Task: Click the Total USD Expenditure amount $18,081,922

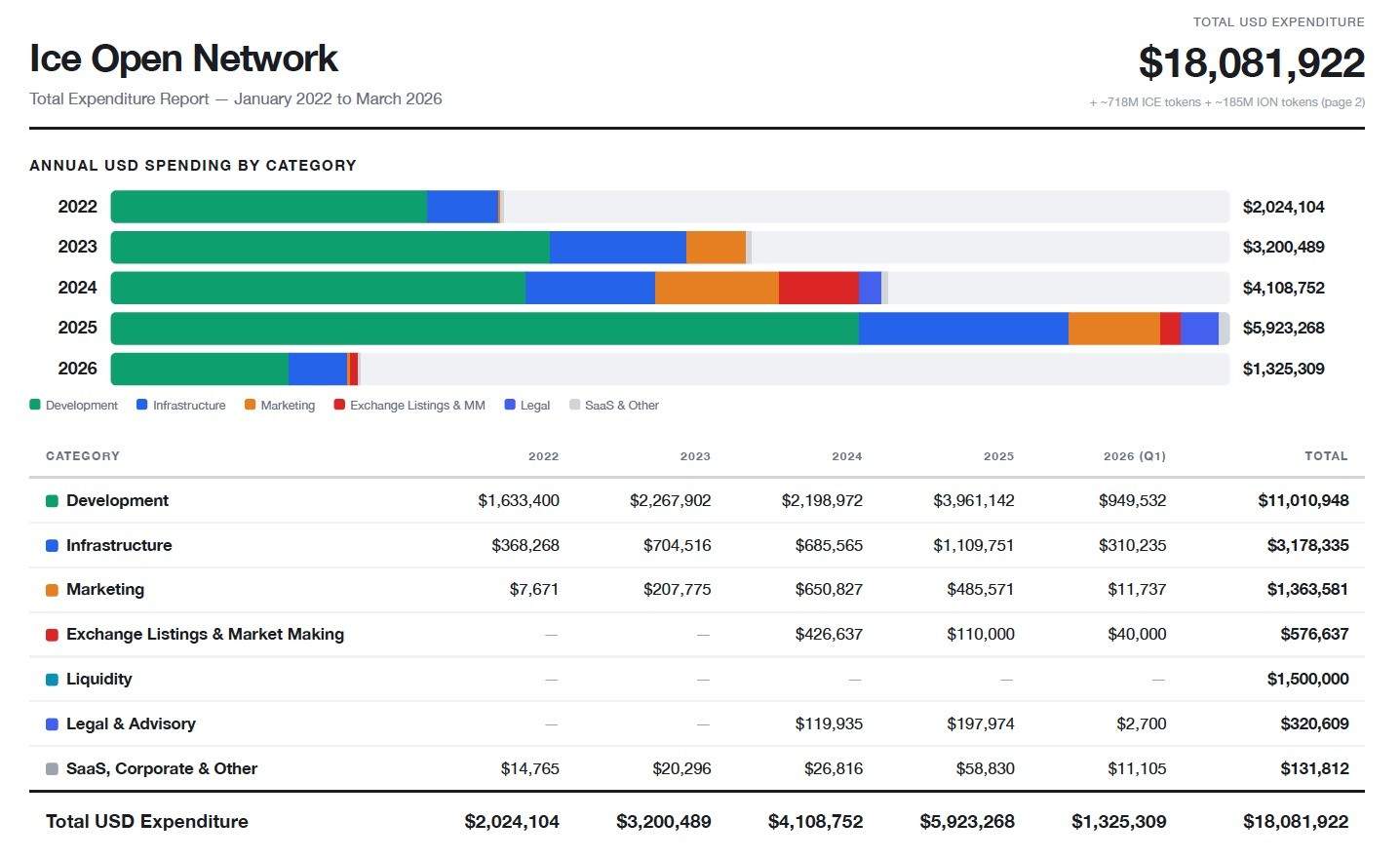Action: pos(1252,62)
